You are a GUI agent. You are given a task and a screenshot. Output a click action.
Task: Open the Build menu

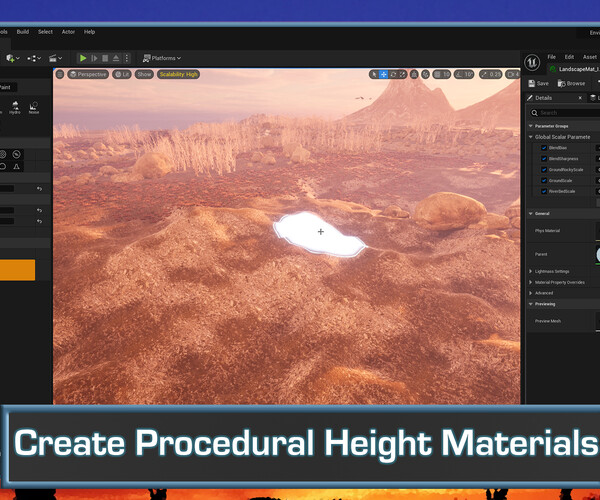(x=23, y=32)
